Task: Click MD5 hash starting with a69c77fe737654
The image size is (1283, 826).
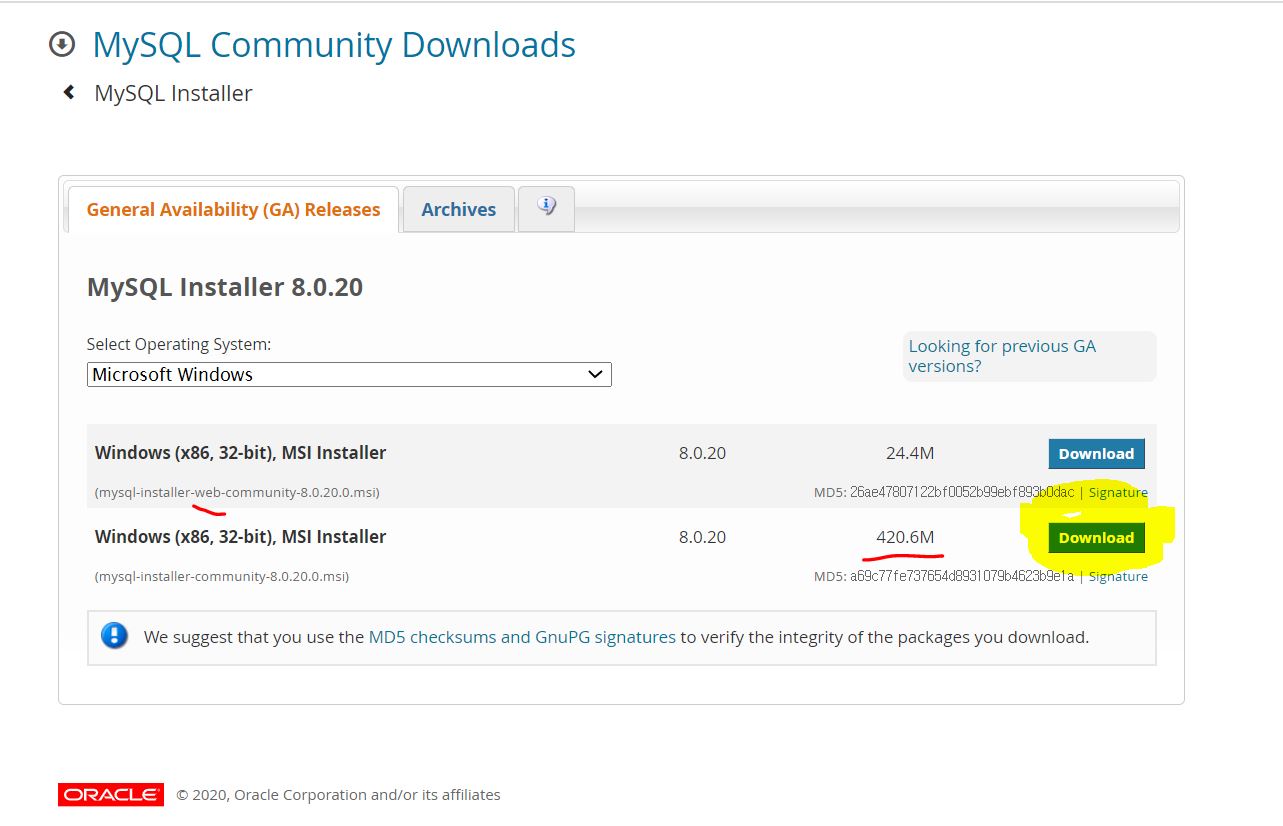Action: point(962,576)
